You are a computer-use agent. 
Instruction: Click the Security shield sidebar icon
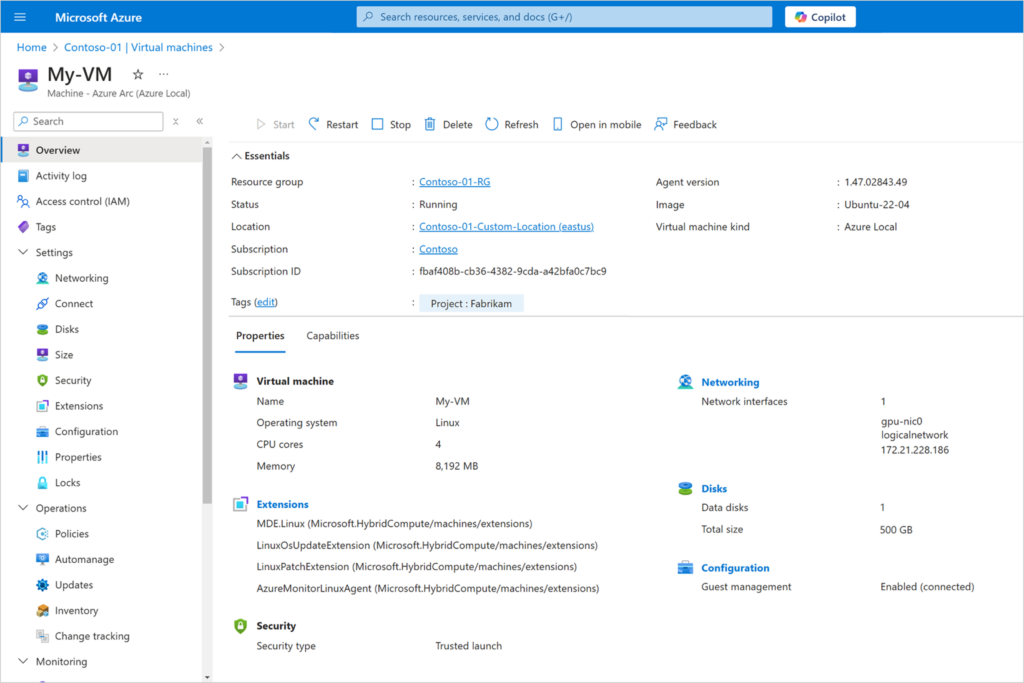[x=42, y=380]
